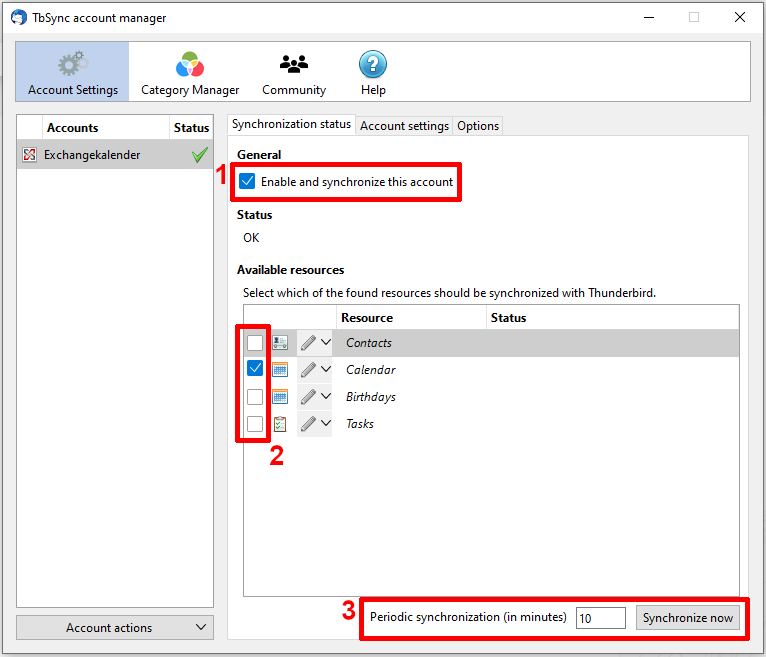Image resolution: width=766 pixels, height=657 pixels.
Task: Click the pencil icon in Birthdays row
Action: point(308,396)
